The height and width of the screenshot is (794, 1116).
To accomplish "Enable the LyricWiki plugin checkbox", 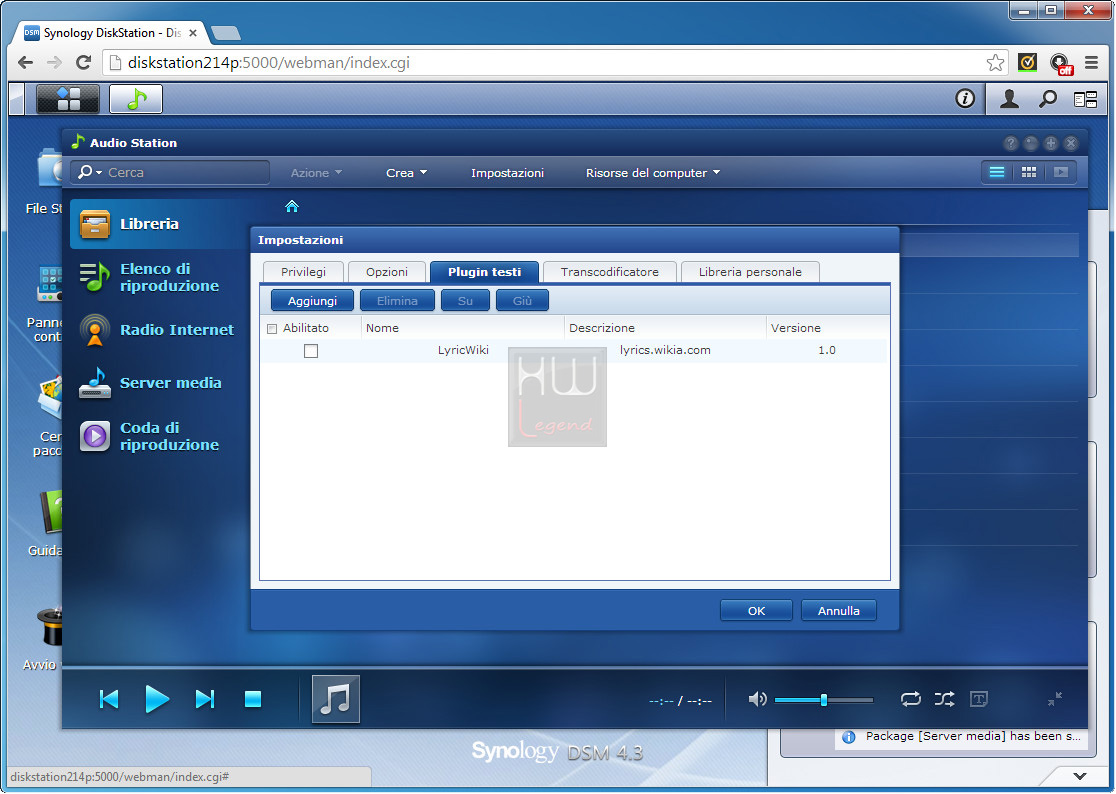I will (x=311, y=351).
